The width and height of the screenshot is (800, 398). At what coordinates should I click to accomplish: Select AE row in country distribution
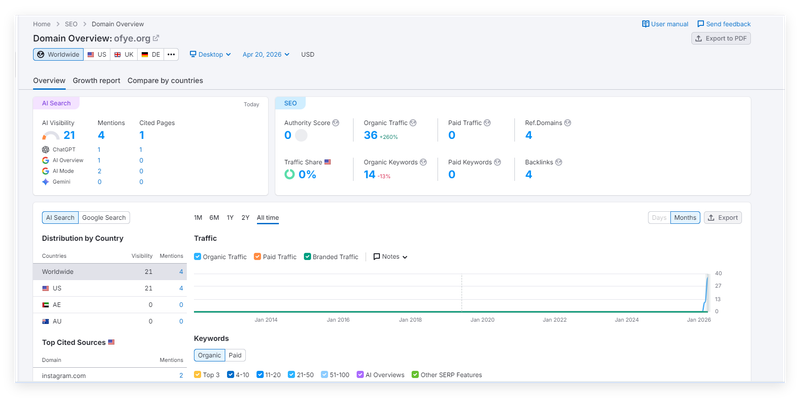(x=110, y=305)
